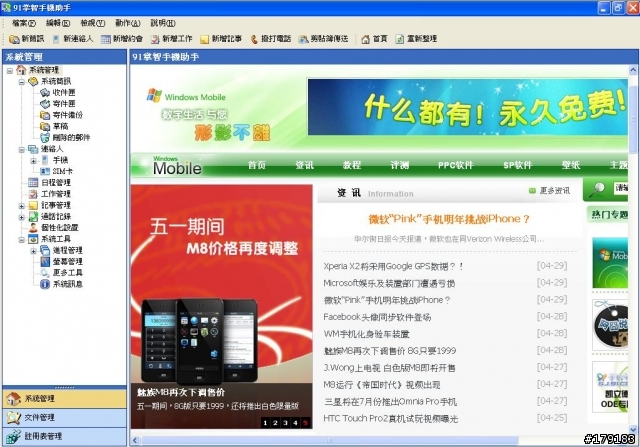Image resolution: width=640 pixels, height=447 pixels.
Task: Collapse the 連絡人 tree node
Action: tap(22, 149)
